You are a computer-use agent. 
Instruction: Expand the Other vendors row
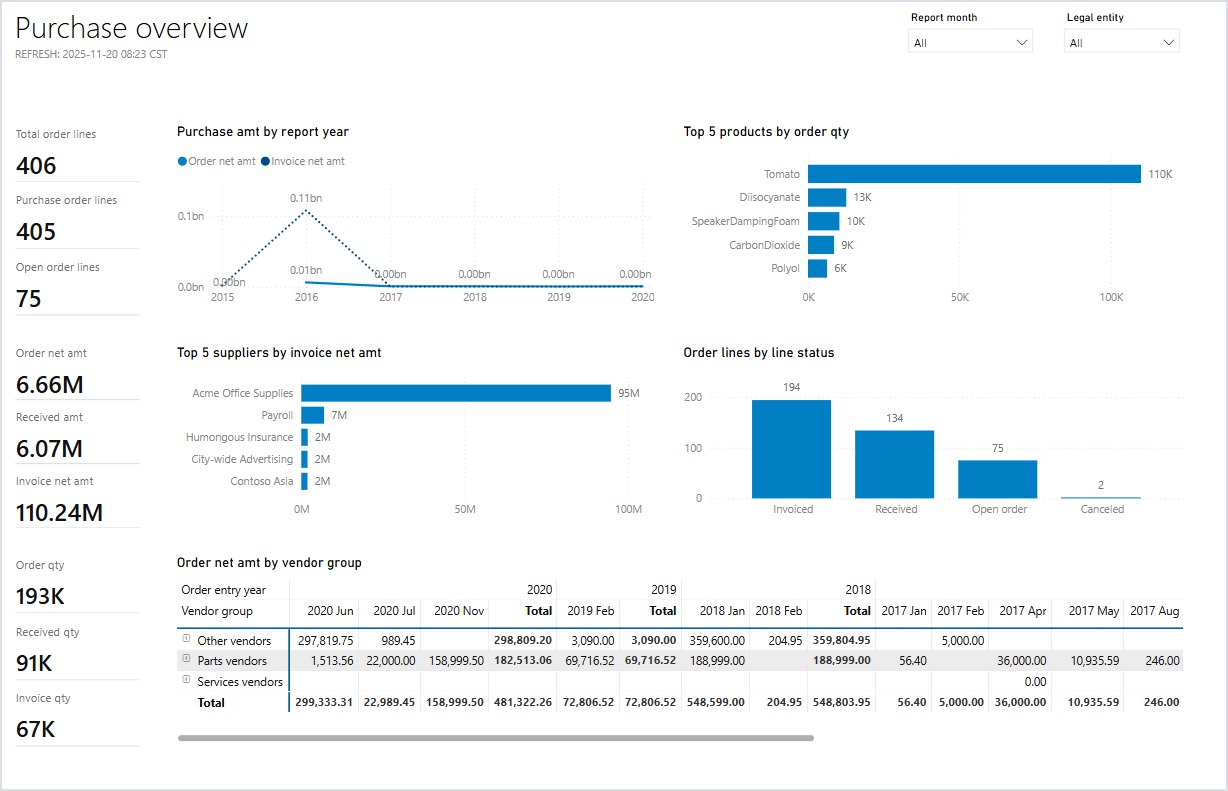pyautogui.click(x=186, y=639)
